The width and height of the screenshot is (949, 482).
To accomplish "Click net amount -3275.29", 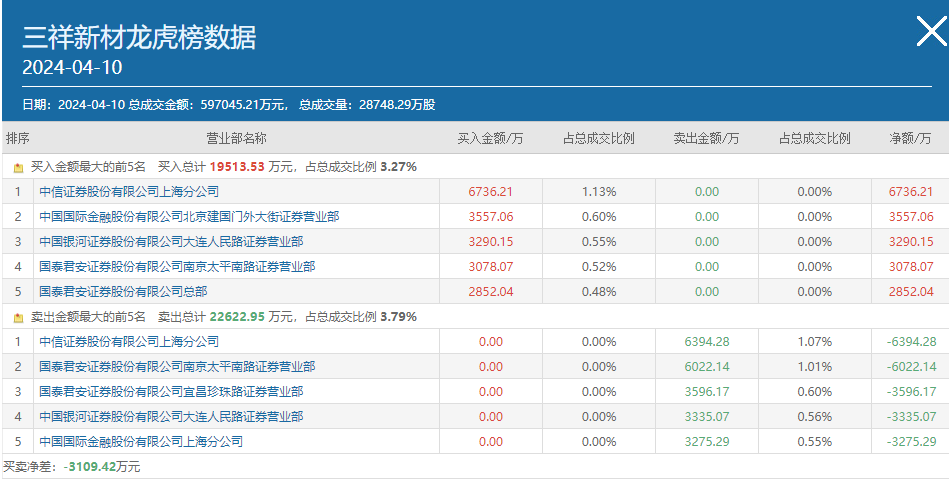I will point(911,441).
